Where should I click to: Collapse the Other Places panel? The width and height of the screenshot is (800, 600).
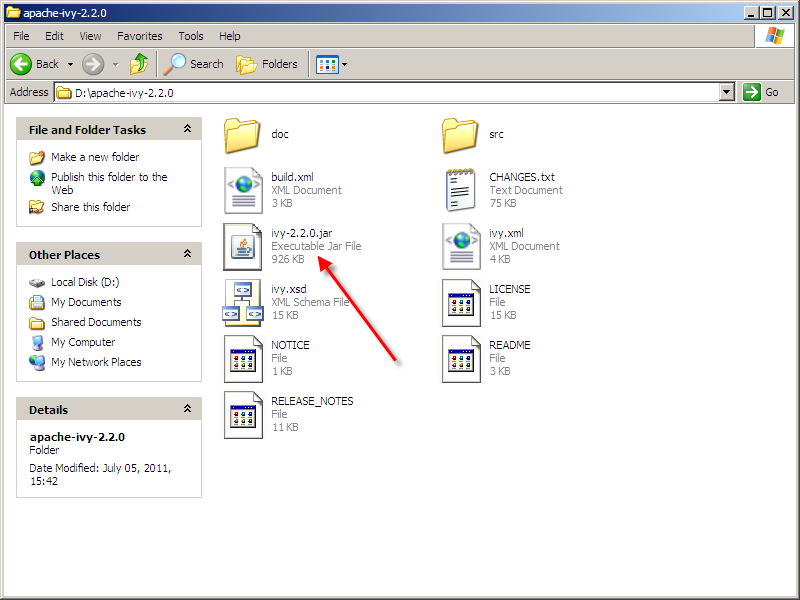187,254
